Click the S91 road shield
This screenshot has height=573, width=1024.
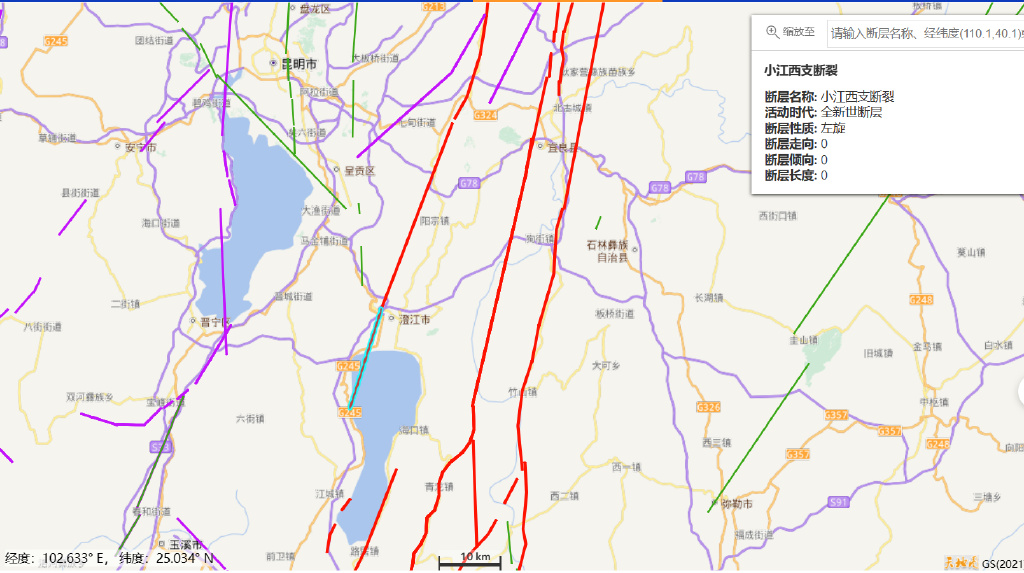[839, 502]
